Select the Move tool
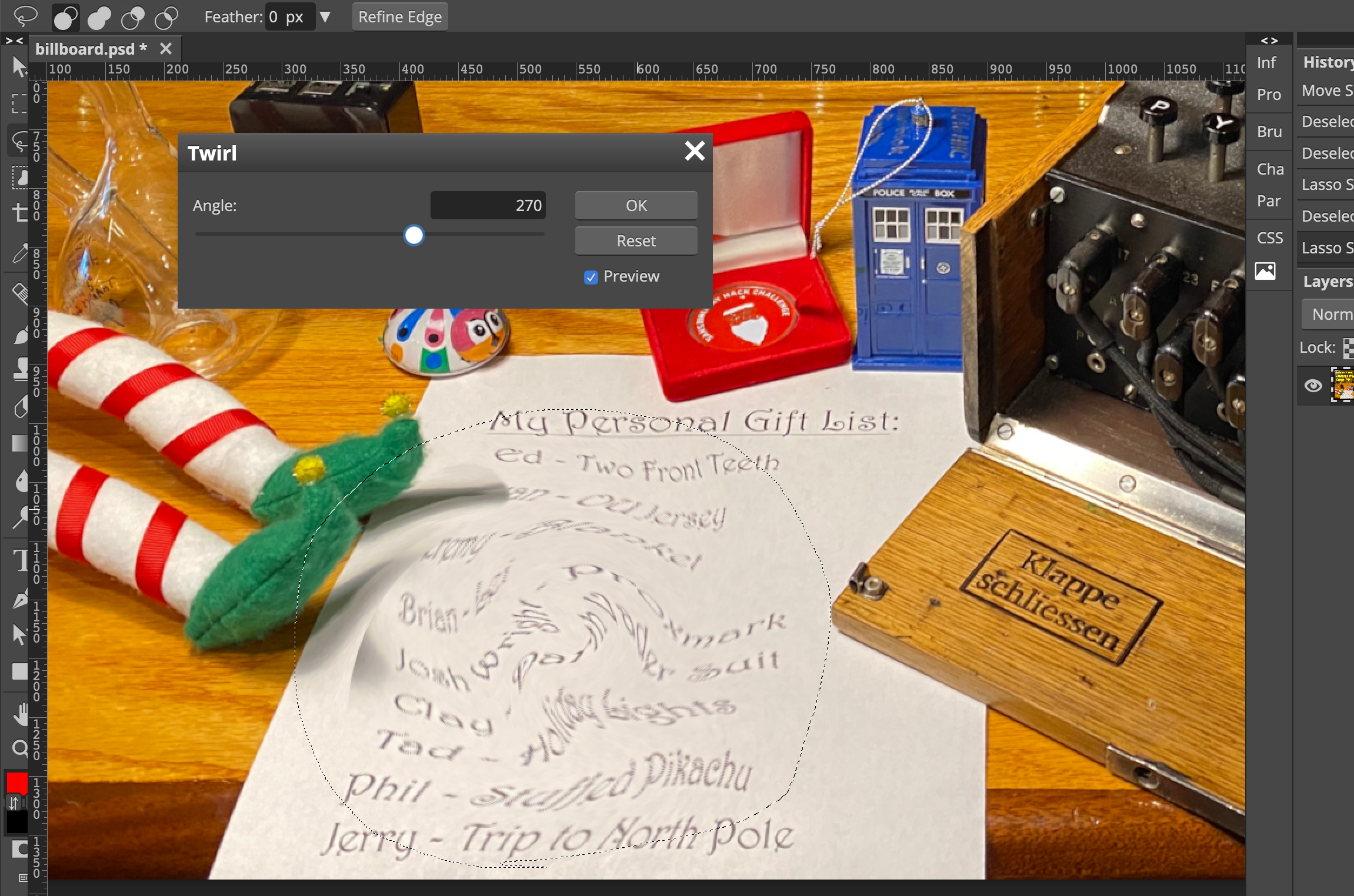Image resolution: width=1354 pixels, height=896 pixels. pyautogui.click(x=19, y=66)
